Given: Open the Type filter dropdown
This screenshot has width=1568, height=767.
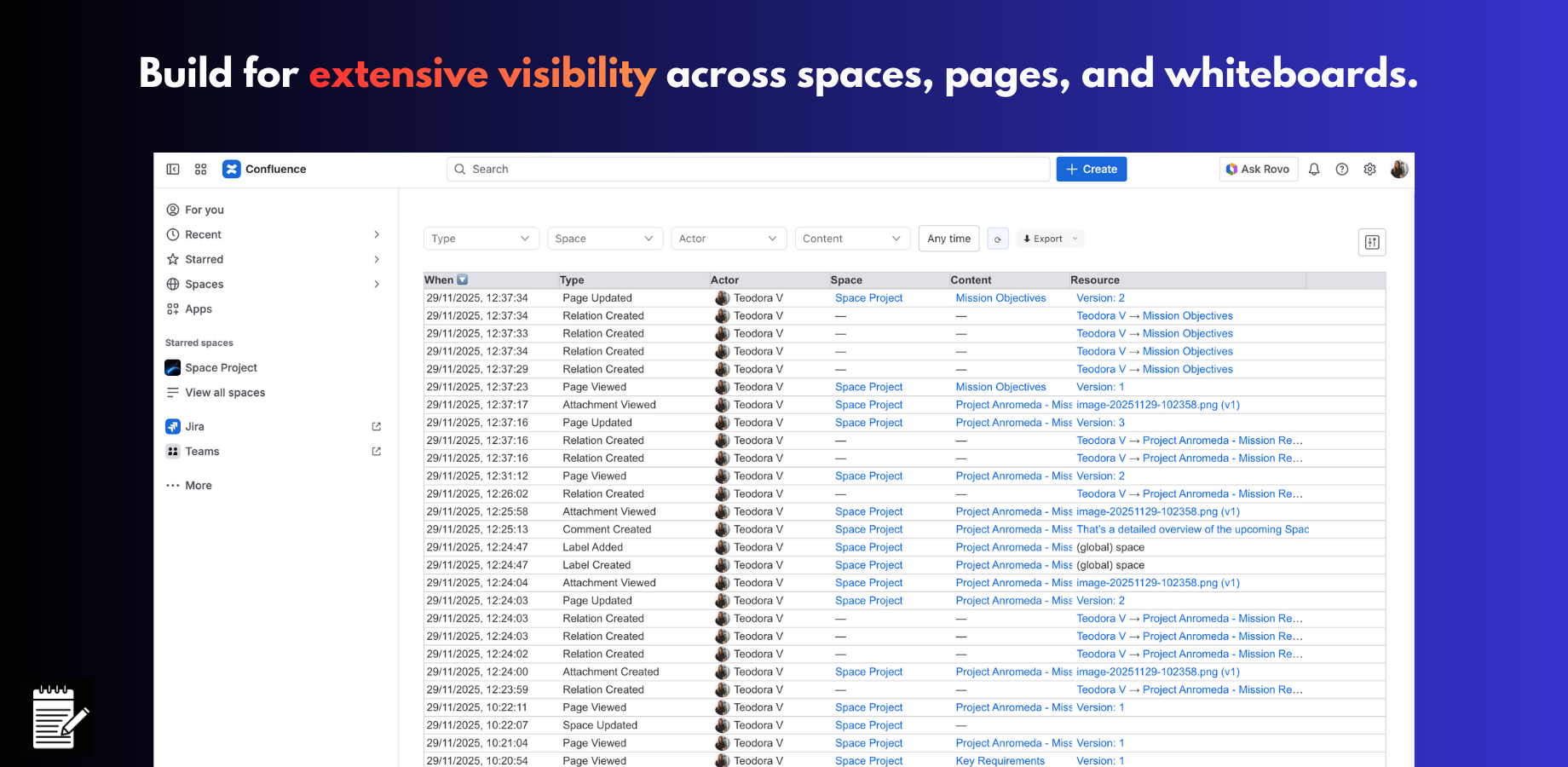Looking at the screenshot, I should 481,239.
